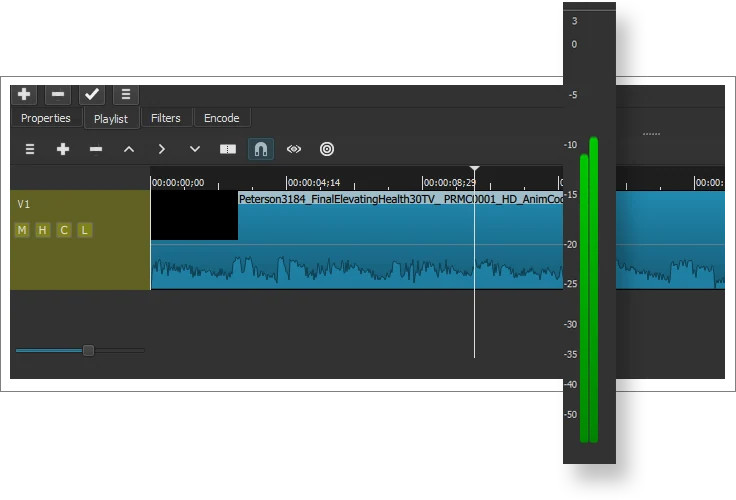Mute track V1 with the M button
Image resolution: width=736 pixels, height=500 pixels.
[22, 230]
